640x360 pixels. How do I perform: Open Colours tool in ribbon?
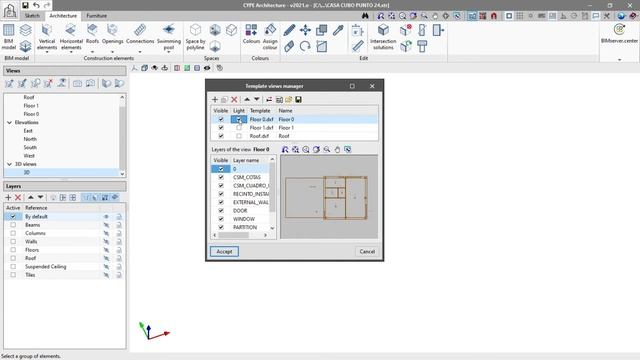251,34
